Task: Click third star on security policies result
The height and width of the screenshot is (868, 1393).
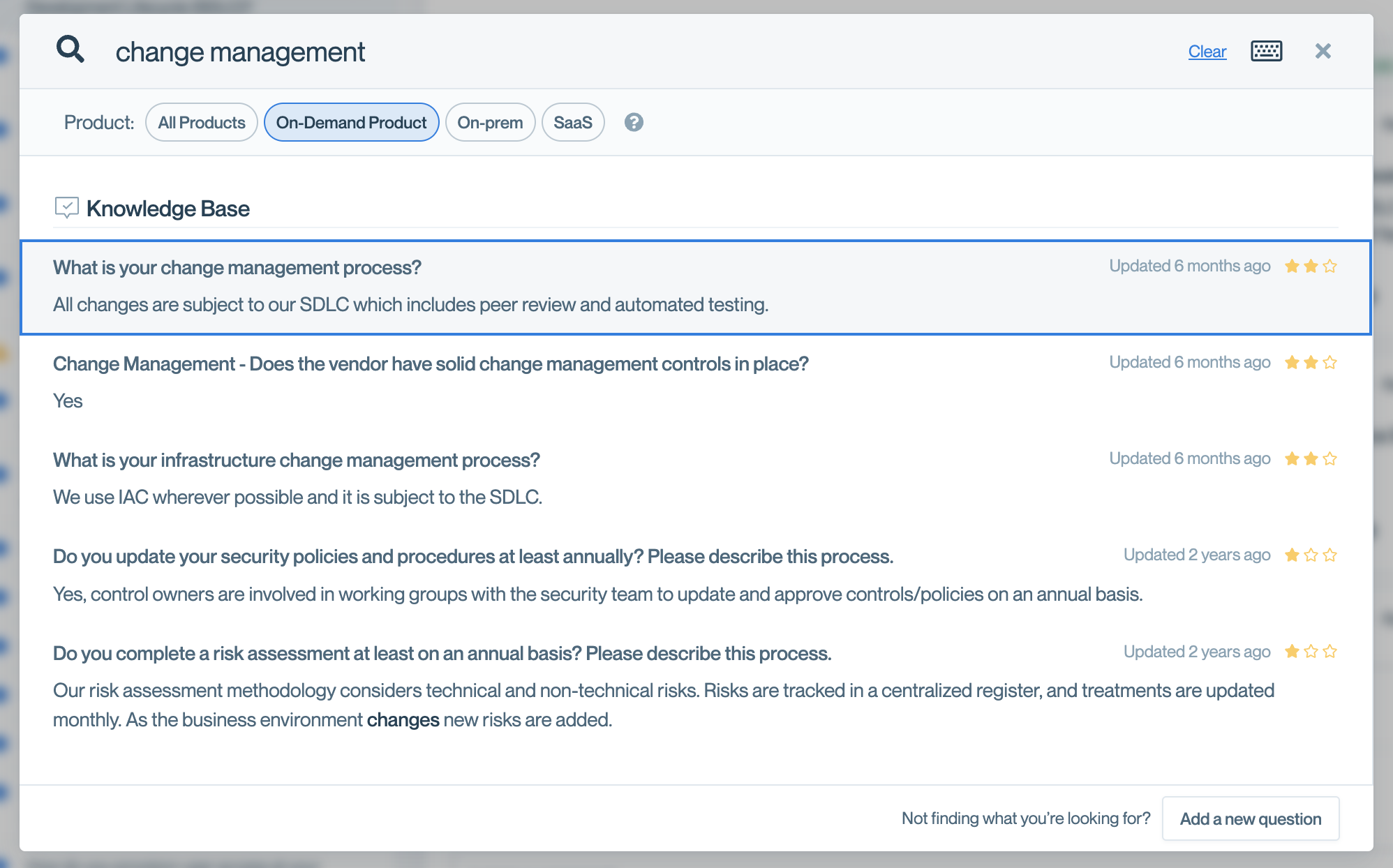Action: point(1329,555)
